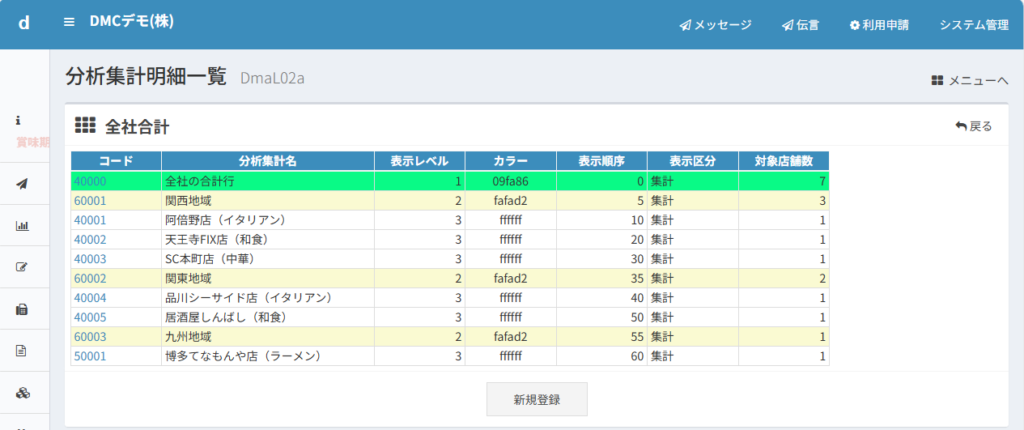Screen dimensions: 1024x430
Task: Click the edit pencil sidebar icon
Action: [22, 267]
